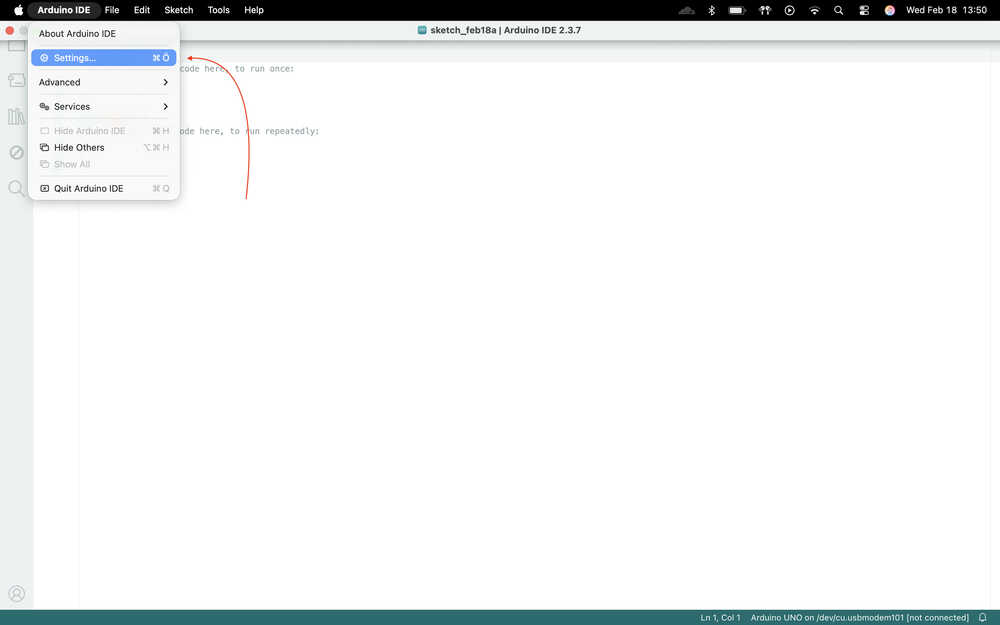The image size is (1000, 625).
Task: Open Boards Manager in sidebar
Action: 17,80
